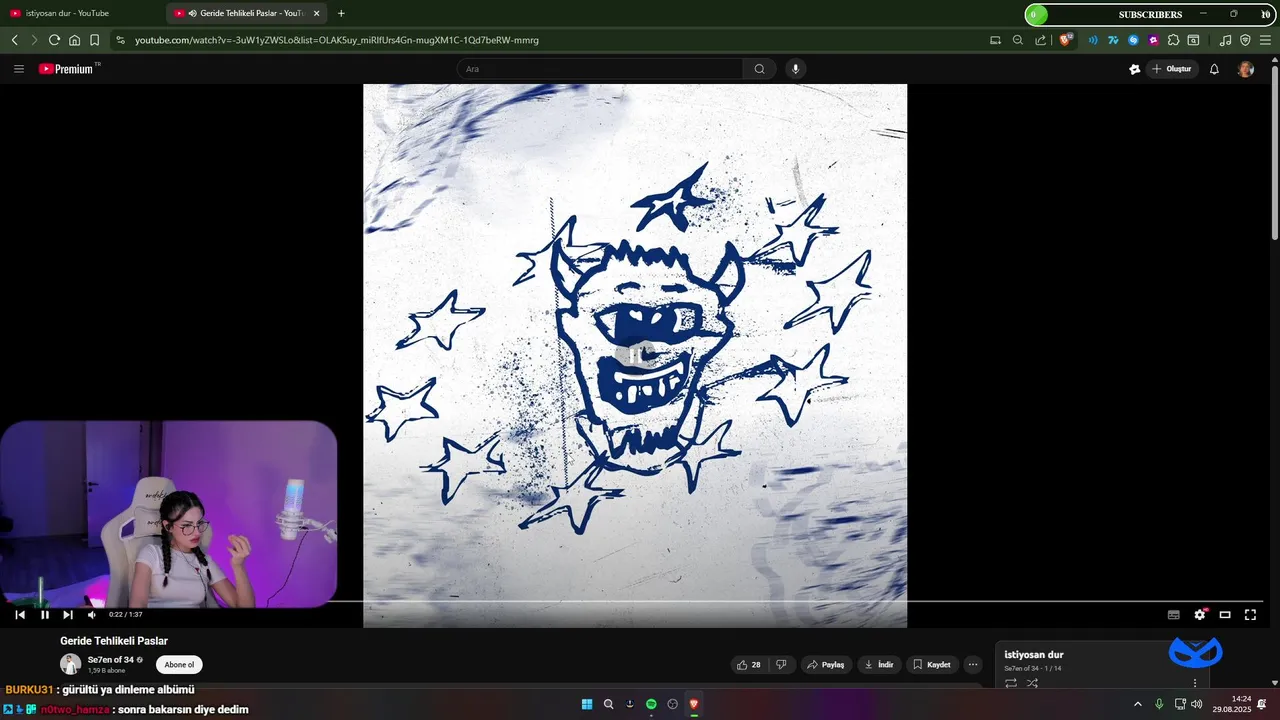Open the music note media control
The image size is (1280, 720).
(x=1226, y=40)
